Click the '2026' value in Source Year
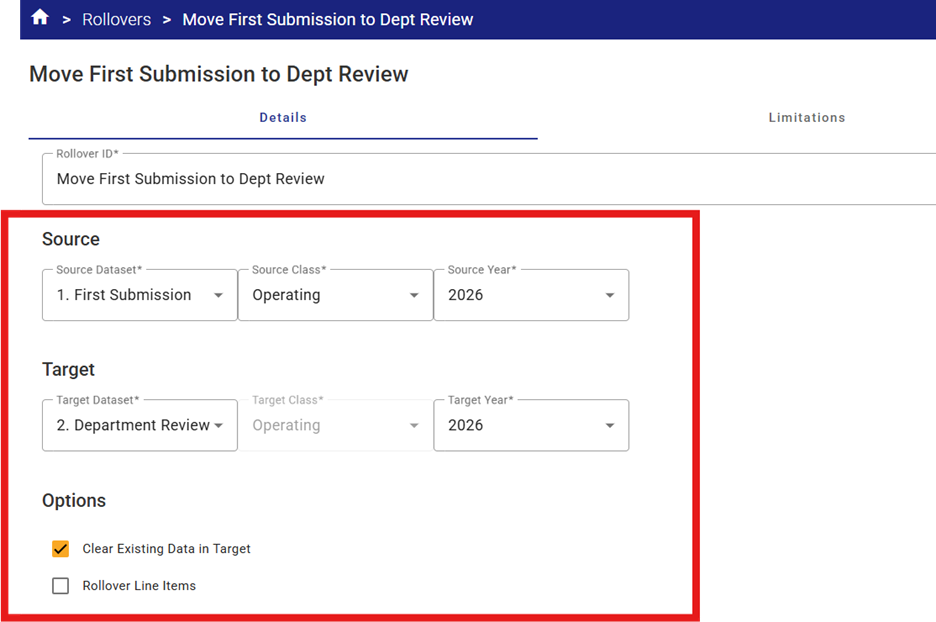Image resolution: width=936 pixels, height=622 pixels. (x=466, y=295)
